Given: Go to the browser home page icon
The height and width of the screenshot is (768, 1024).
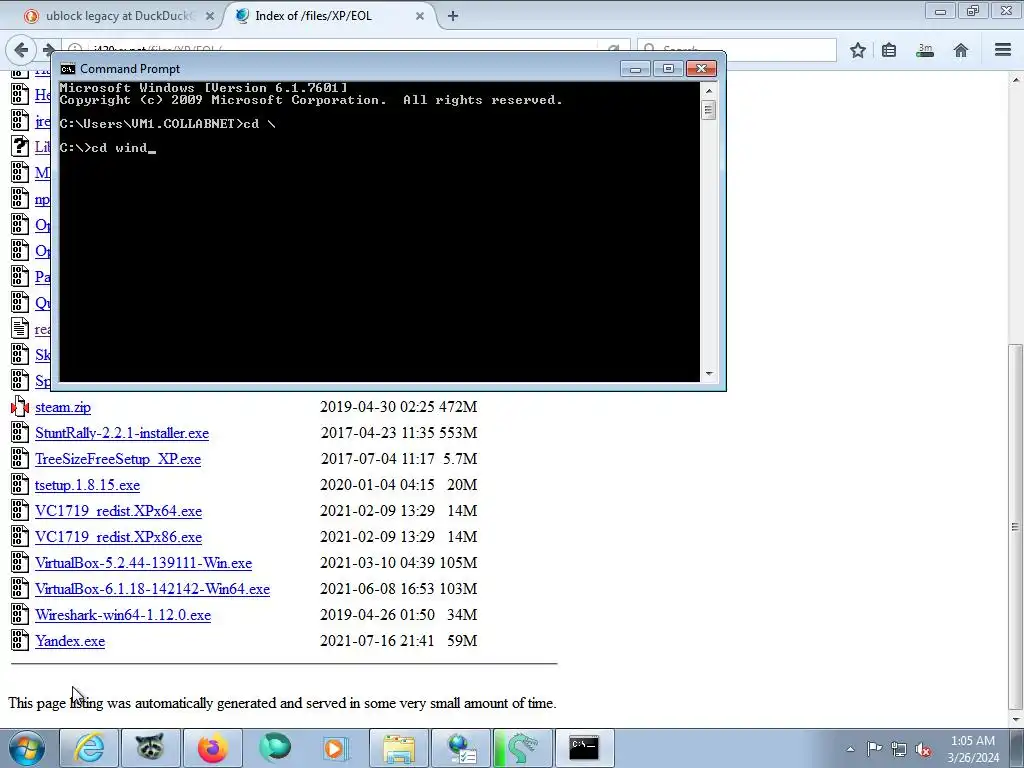Looking at the screenshot, I should (961, 50).
